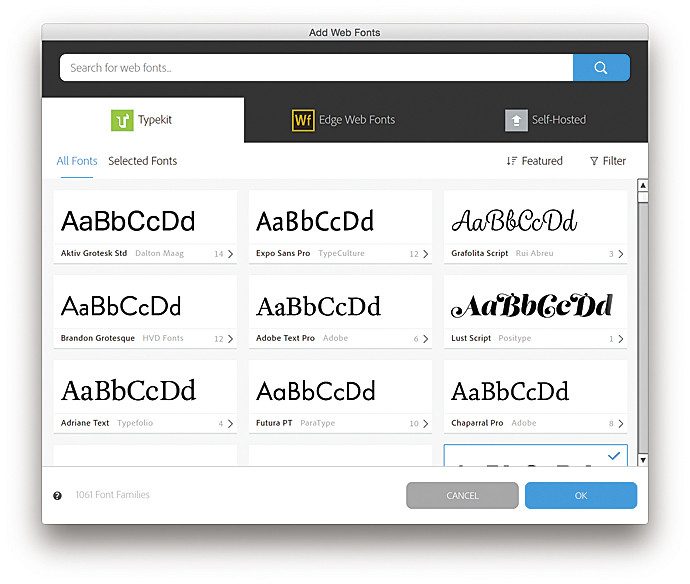Select the Aktiv Grotesk Std font preview
Screen dimensions: 690x584
(145, 218)
